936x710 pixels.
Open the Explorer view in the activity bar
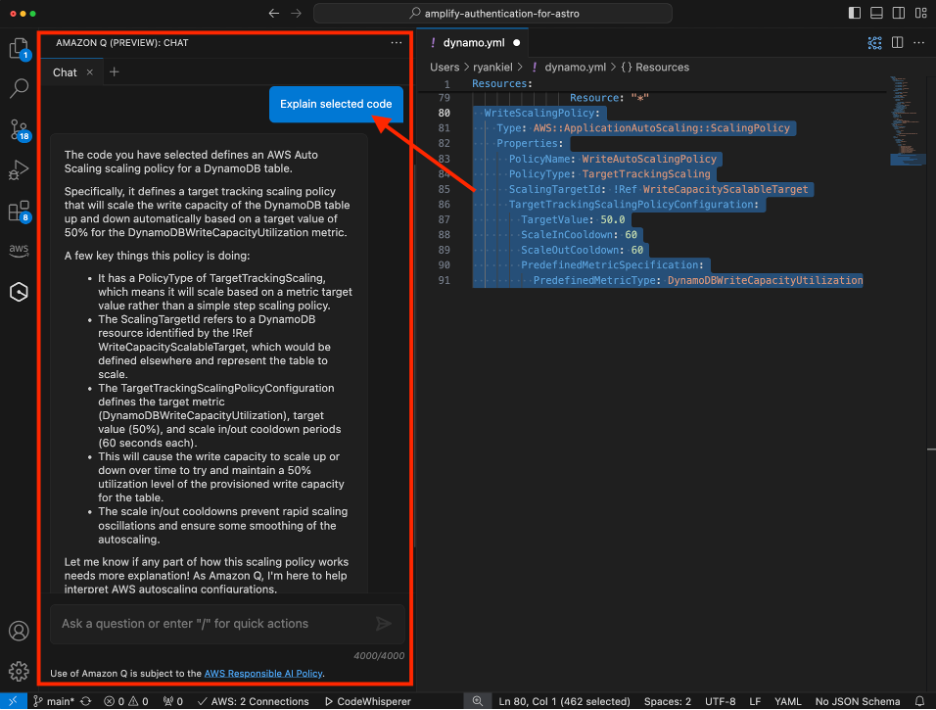tap(19, 48)
